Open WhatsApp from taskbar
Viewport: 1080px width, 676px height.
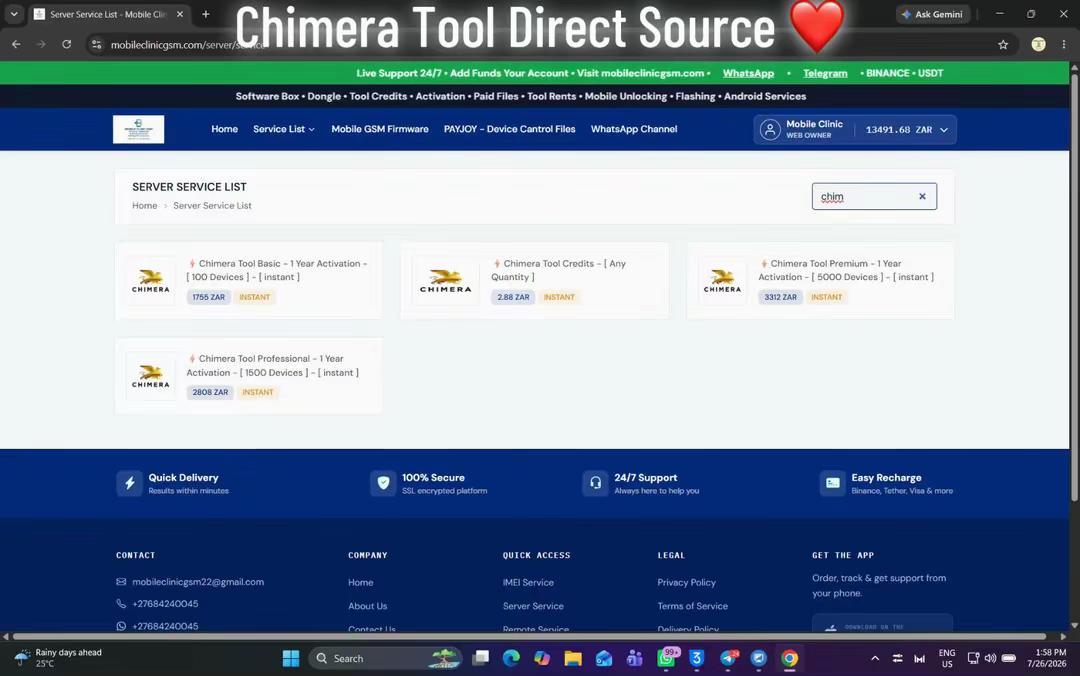pyautogui.click(x=666, y=658)
